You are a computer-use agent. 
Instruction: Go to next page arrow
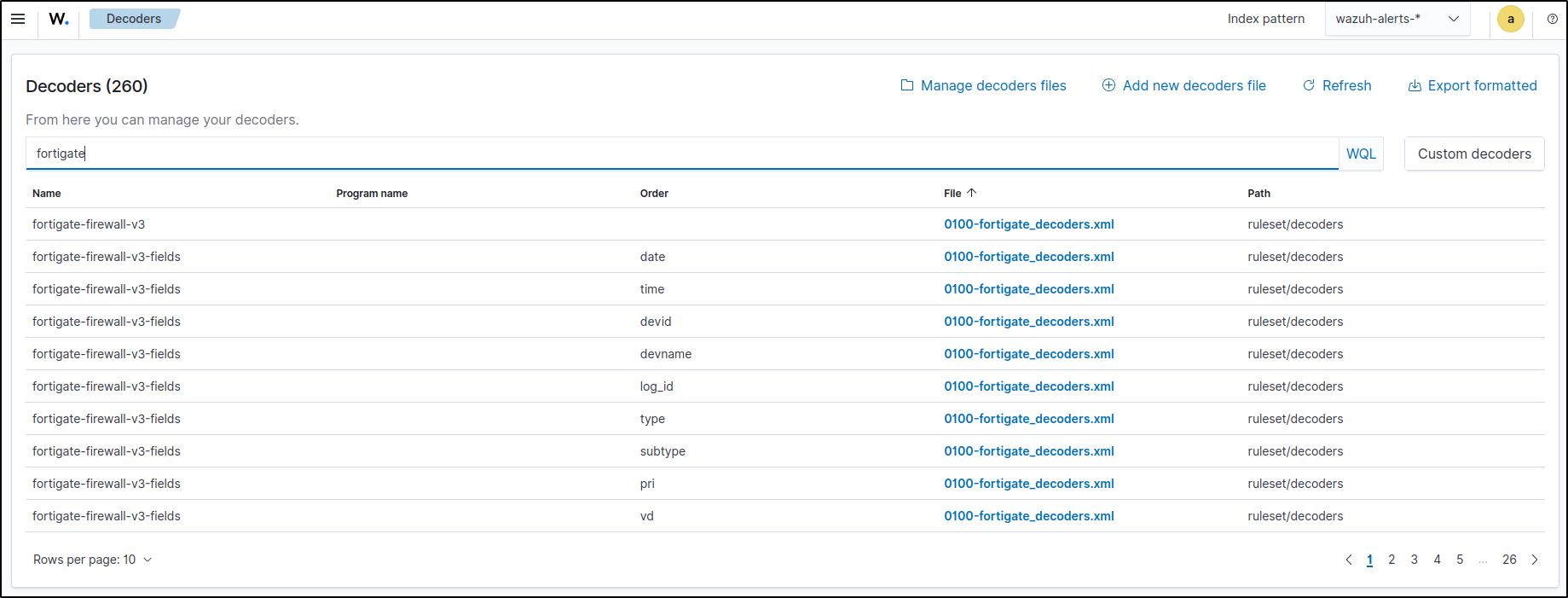point(1535,560)
